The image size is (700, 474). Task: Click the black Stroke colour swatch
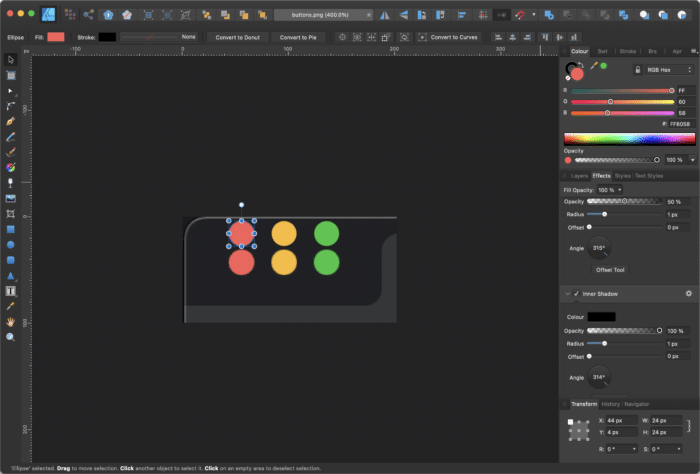(x=107, y=37)
